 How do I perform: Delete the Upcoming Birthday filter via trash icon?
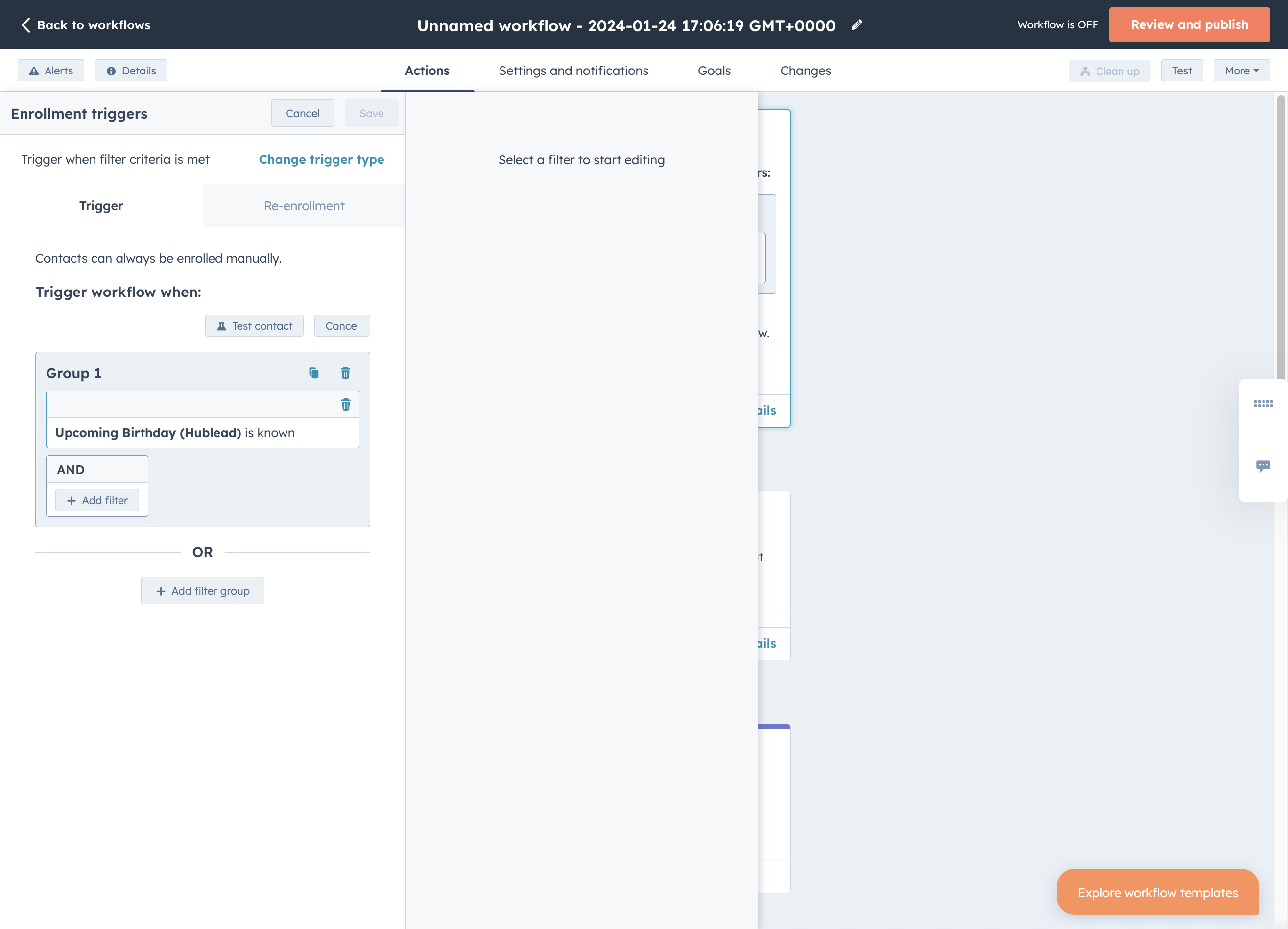click(x=345, y=405)
